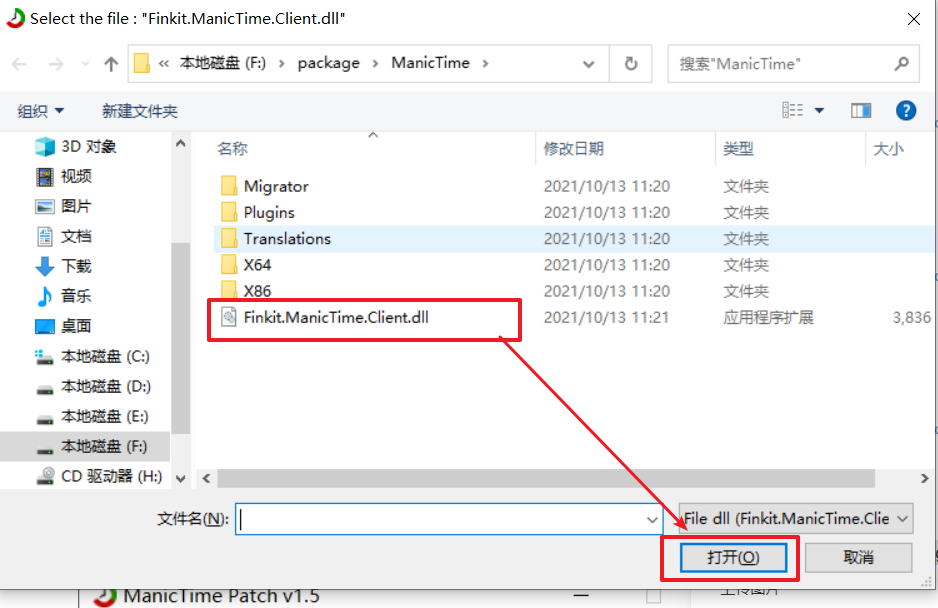Image resolution: width=938 pixels, height=608 pixels.
Task: Click the ManicTime breadcrumb segment
Action: (430, 63)
